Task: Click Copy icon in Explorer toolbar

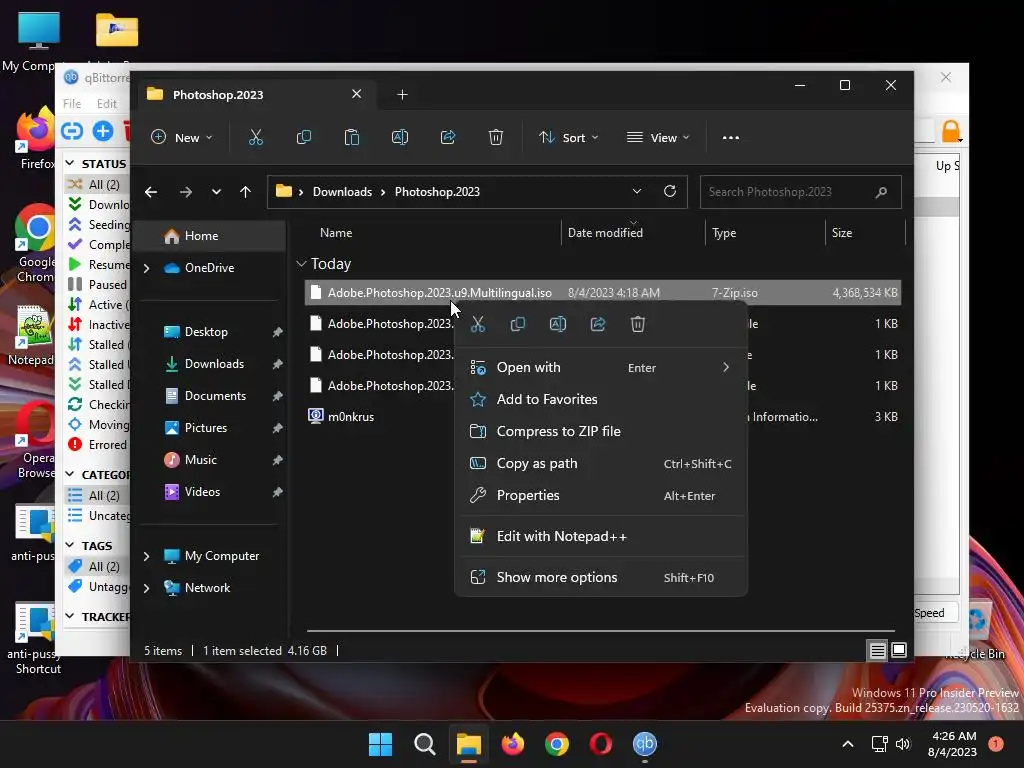Action: pos(304,137)
